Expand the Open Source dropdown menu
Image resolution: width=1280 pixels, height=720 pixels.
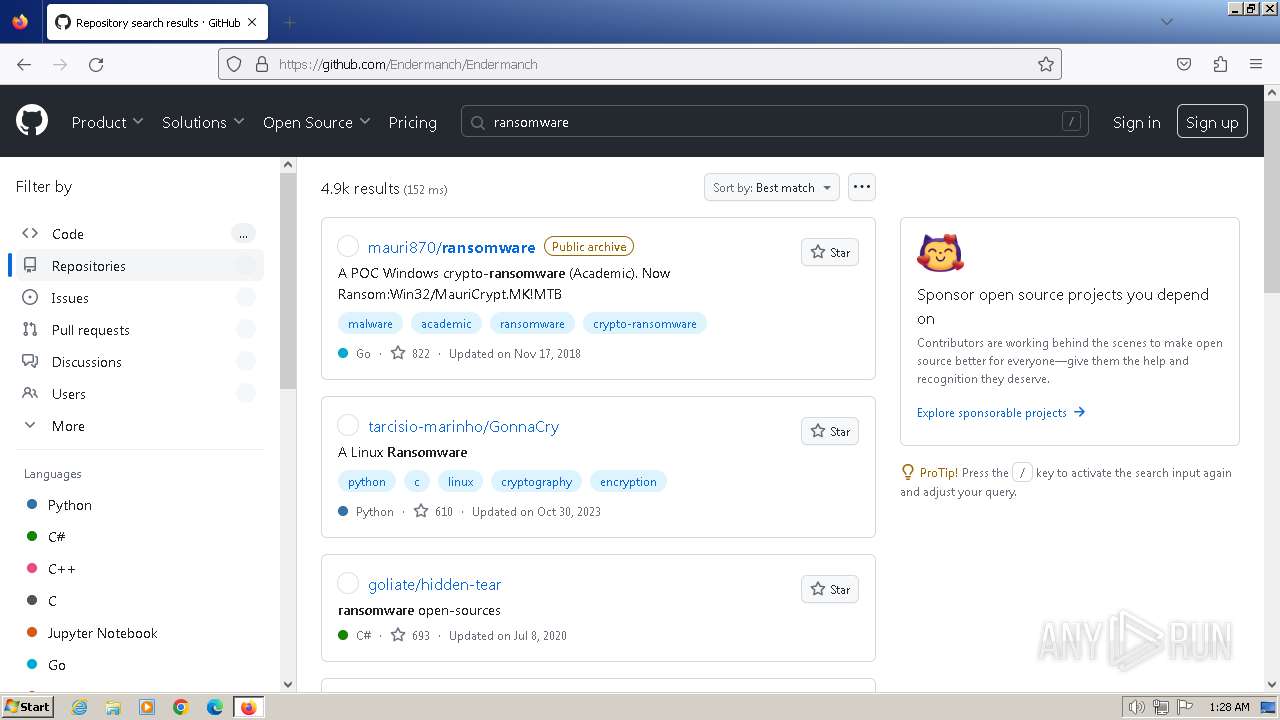click(x=316, y=122)
